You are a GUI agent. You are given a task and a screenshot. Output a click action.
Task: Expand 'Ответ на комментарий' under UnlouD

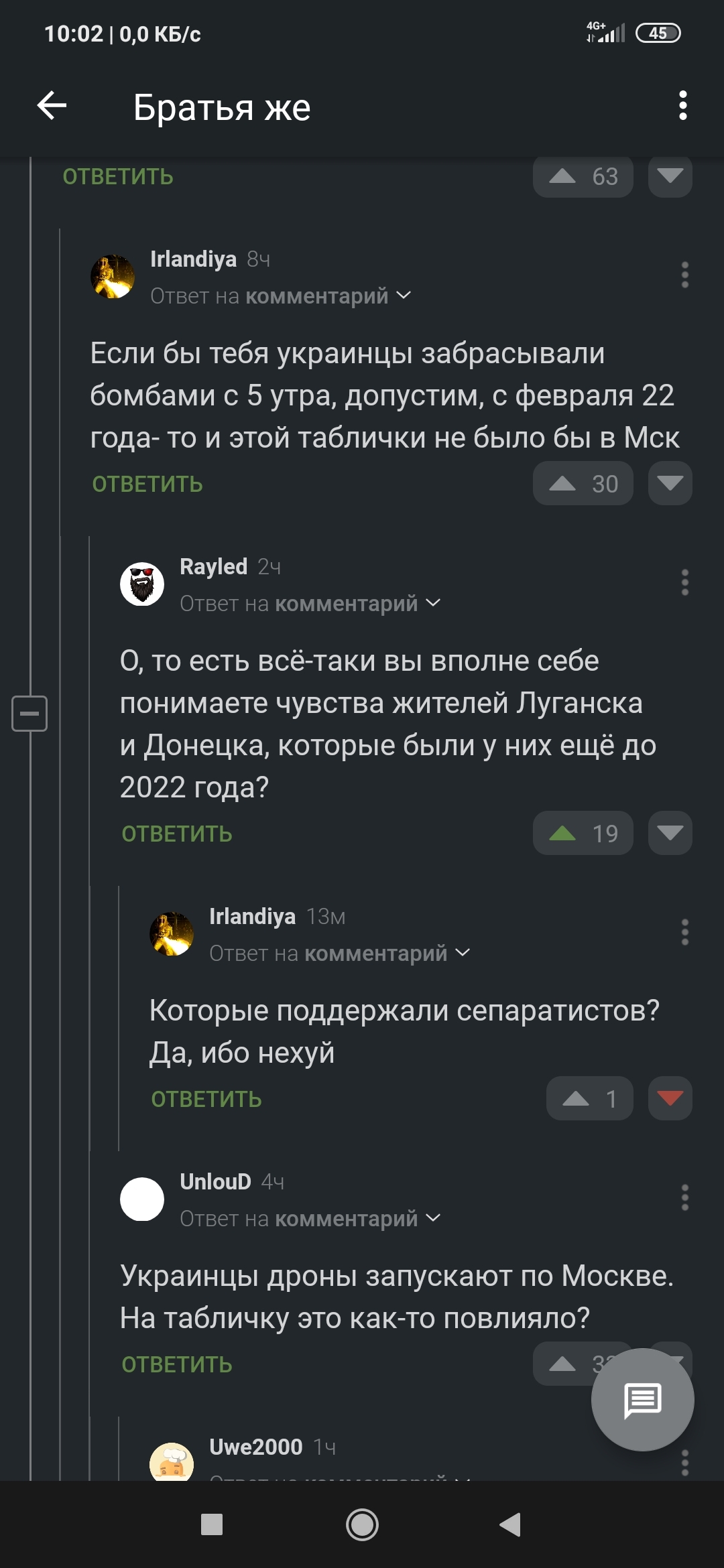pos(433,1218)
